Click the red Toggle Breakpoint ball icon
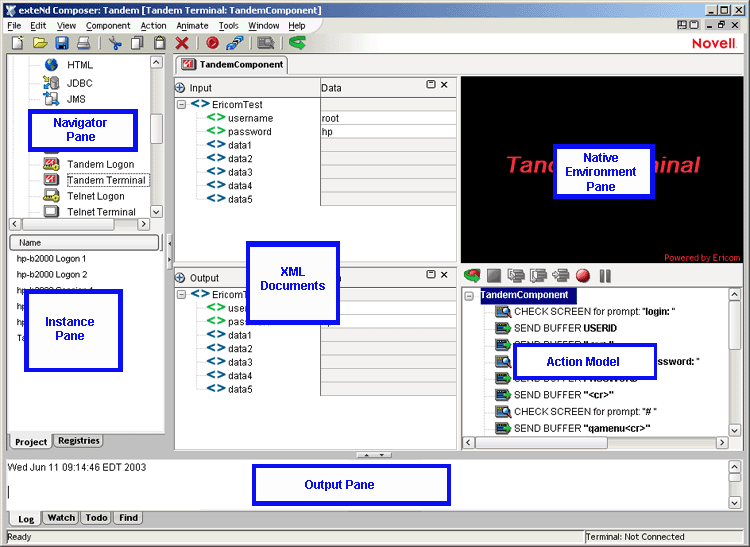Screen dimensions: 750x547 pyautogui.click(x=583, y=275)
